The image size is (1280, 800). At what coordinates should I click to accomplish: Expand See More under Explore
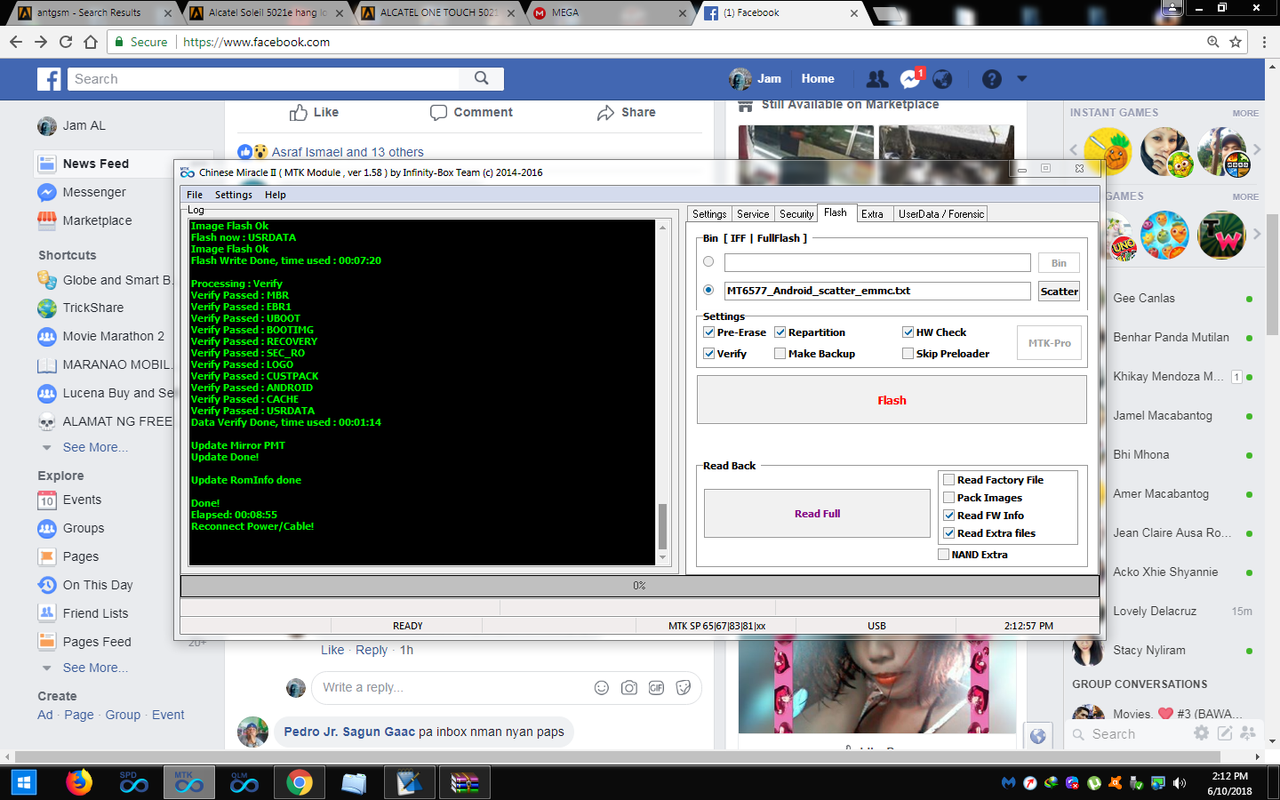[x=95, y=667]
